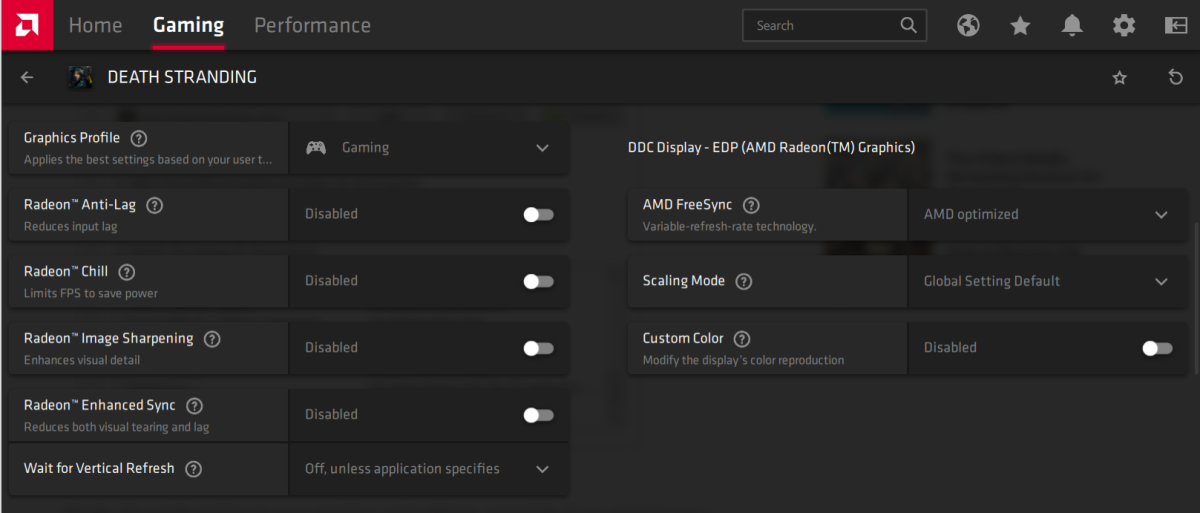The image size is (1200, 513).
Task: Click the AMD logo icon
Action: (26, 25)
